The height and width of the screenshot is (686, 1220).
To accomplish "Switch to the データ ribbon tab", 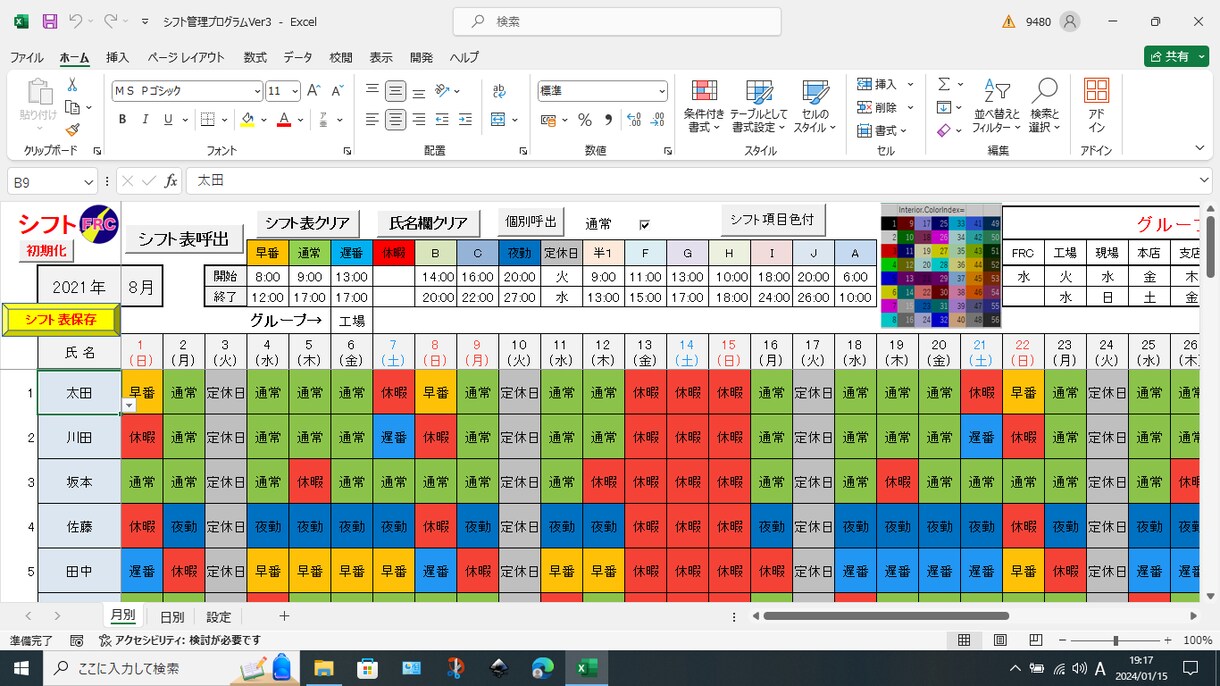I will tap(298, 58).
